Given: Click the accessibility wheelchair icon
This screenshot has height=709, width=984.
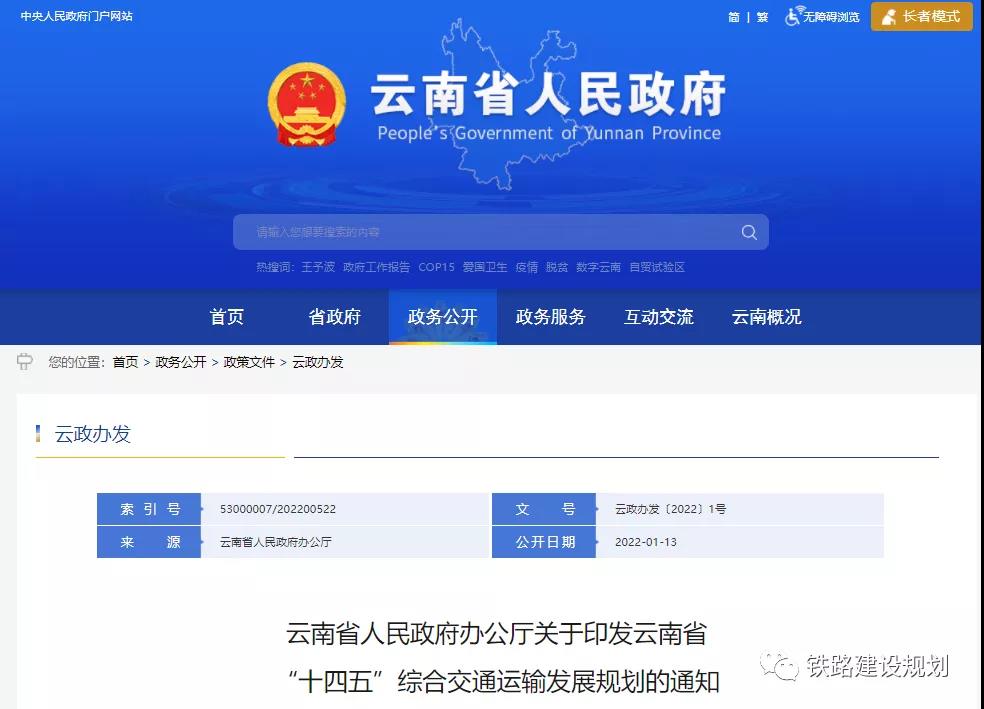Looking at the screenshot, I should (x=793, y=16).
